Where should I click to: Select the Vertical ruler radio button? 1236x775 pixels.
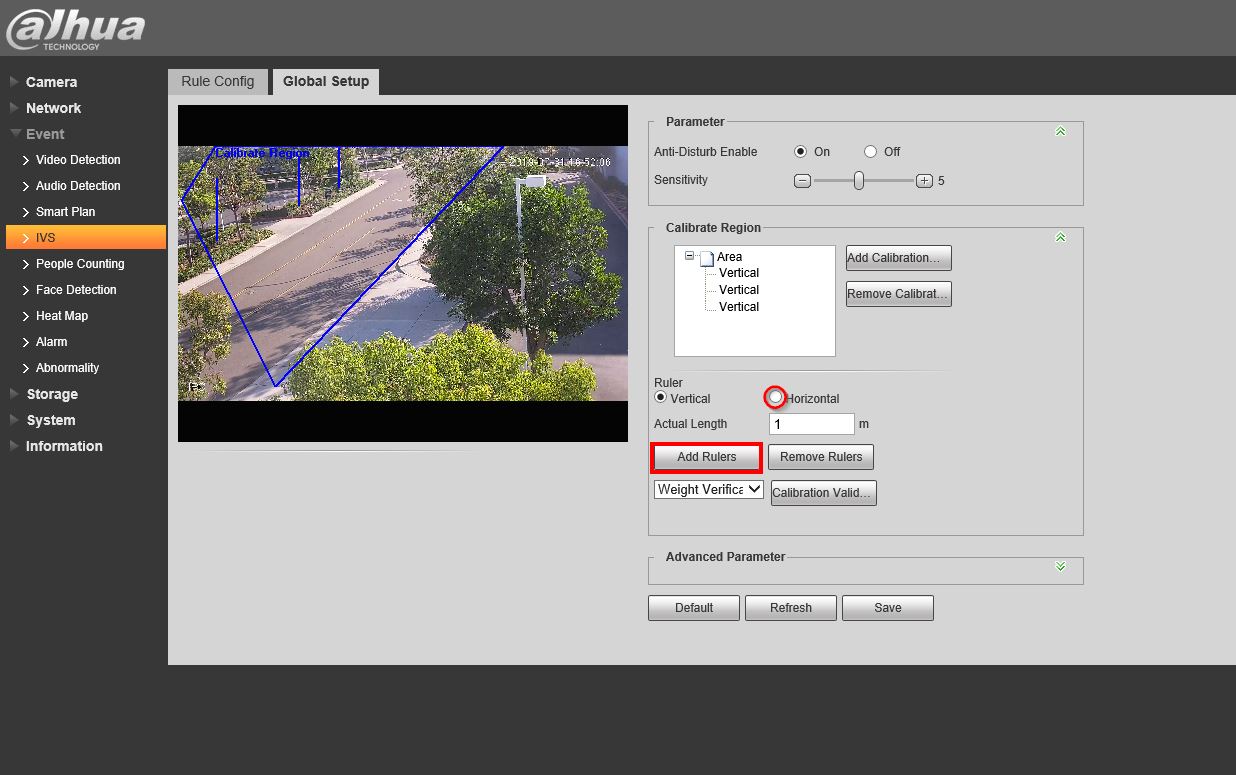tap(660, 398)
